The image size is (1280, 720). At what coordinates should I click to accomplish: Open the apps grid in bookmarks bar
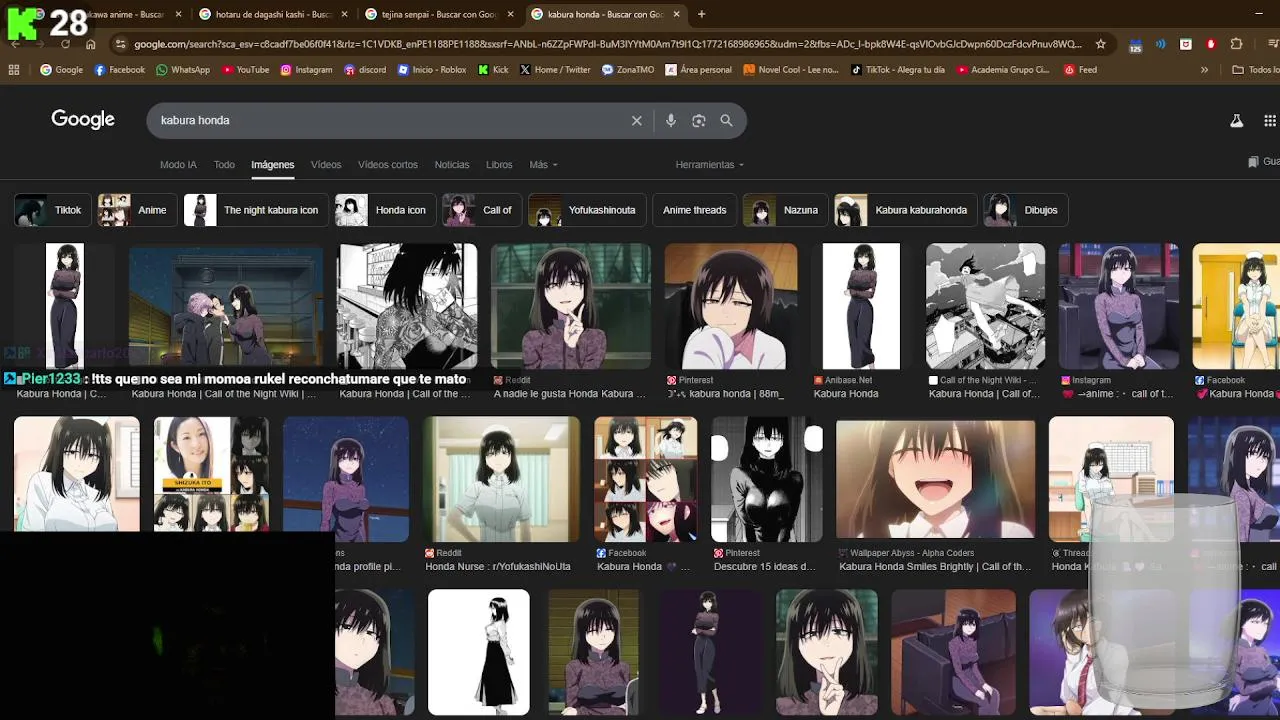pyautogui.click(x=14, y=70)
